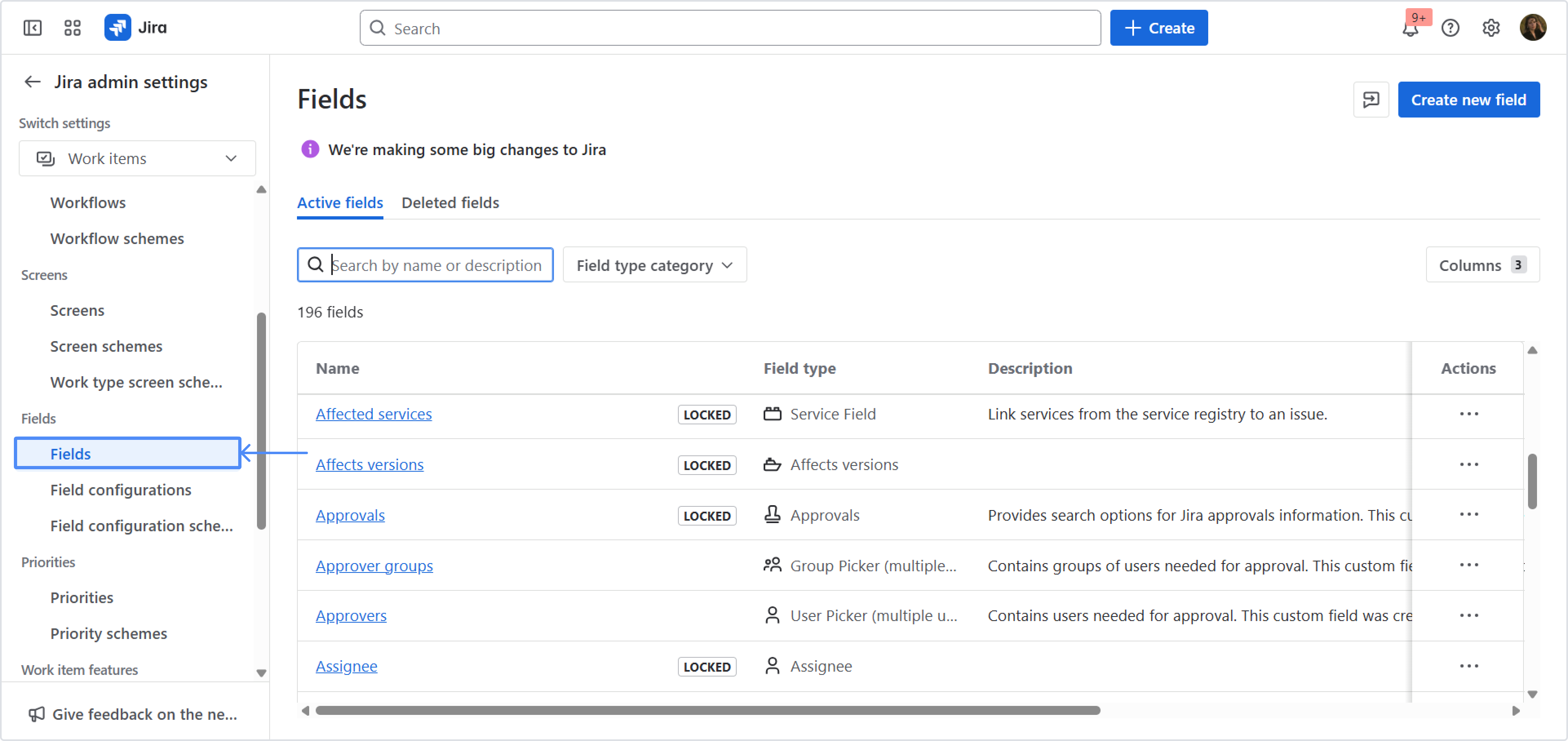The height and width of the screenshot is (741, 1568).
Task: Click the blue Create button in the top bar
Action: click(1158, 28)
